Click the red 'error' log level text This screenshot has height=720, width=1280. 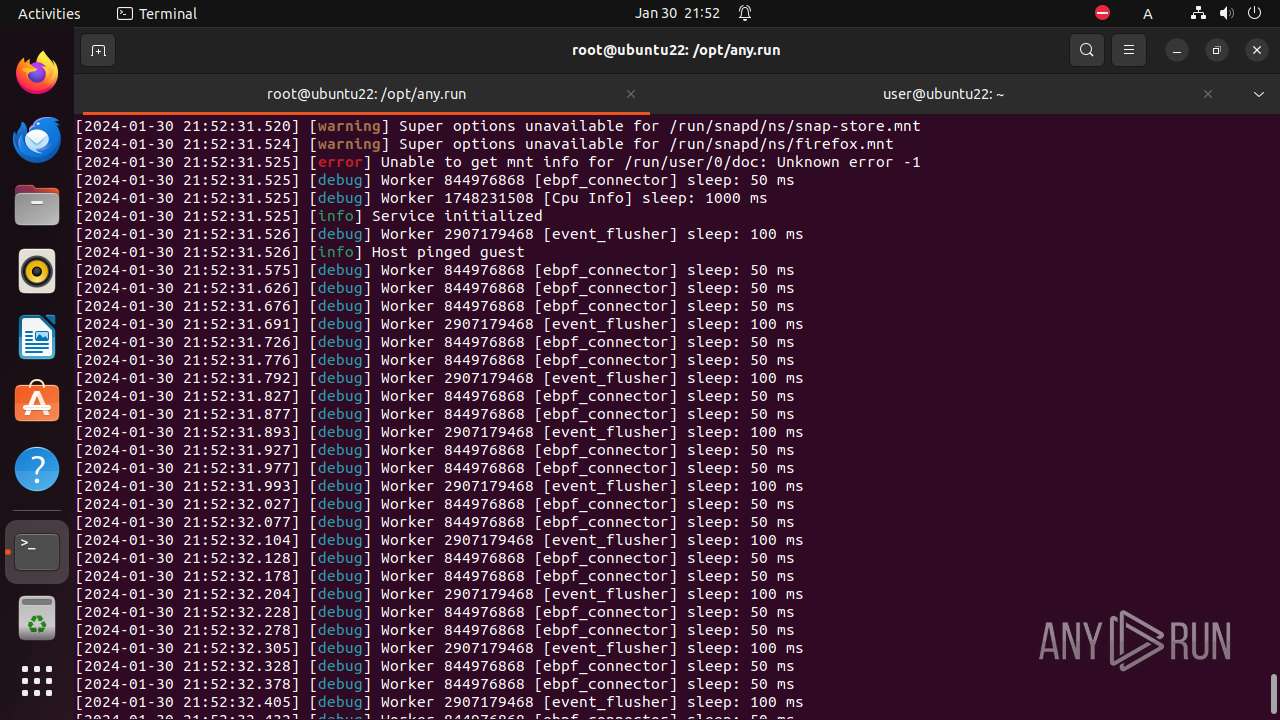click(340, 162)
